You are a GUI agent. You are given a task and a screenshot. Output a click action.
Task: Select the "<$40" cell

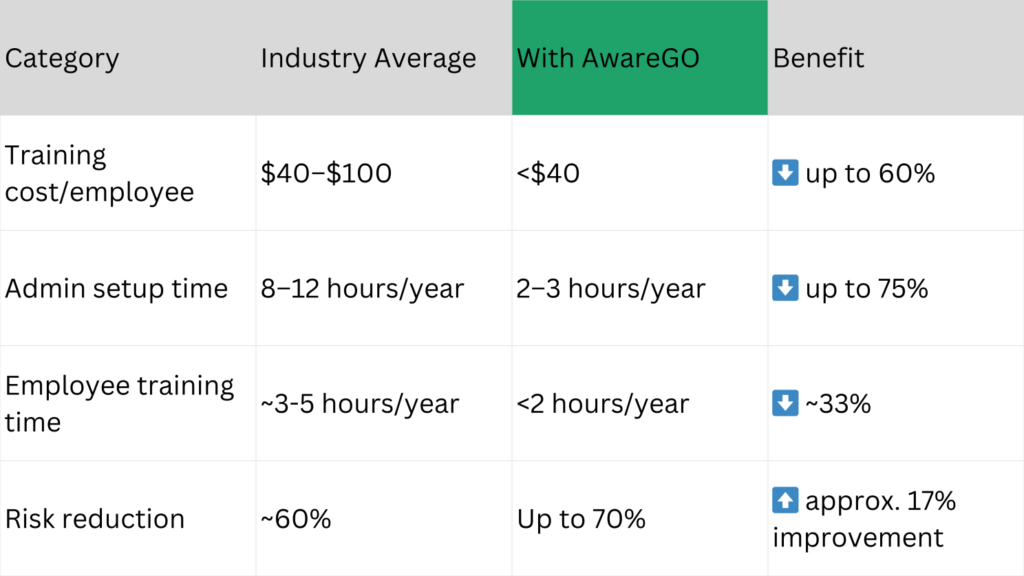[548, 173]
